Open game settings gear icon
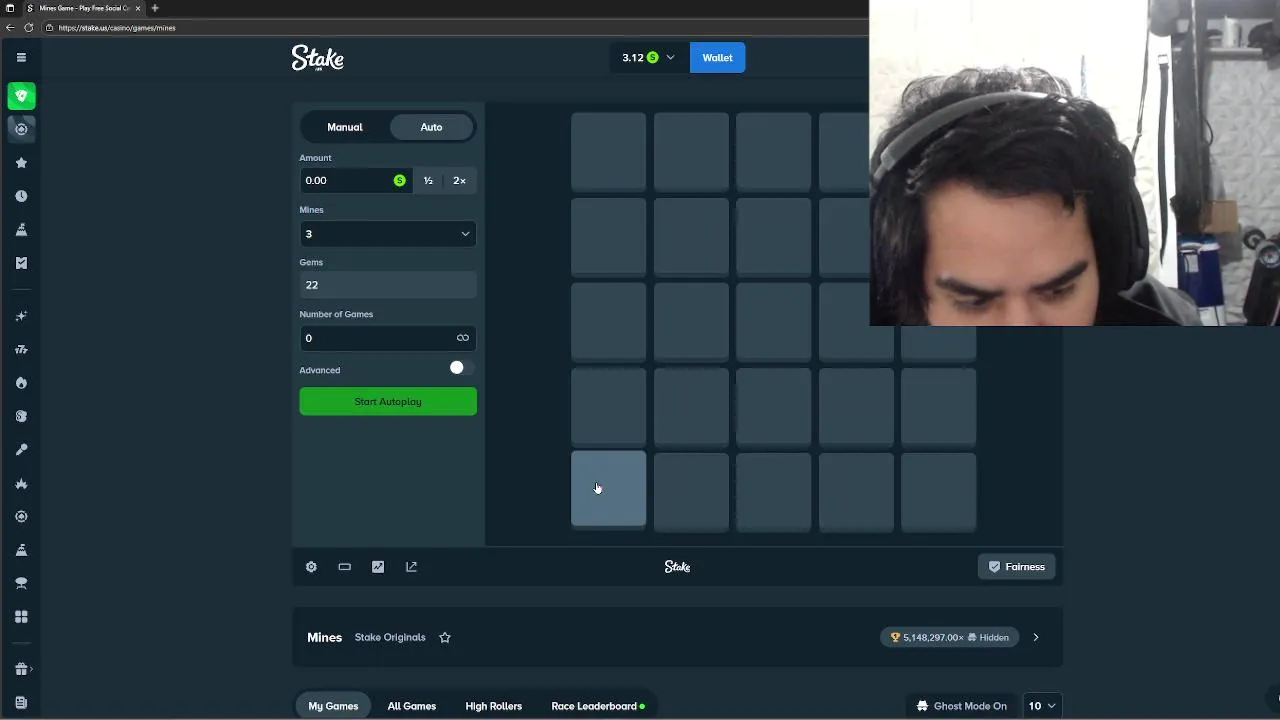This screenshot has width=1280, height=720. (311, 567)
